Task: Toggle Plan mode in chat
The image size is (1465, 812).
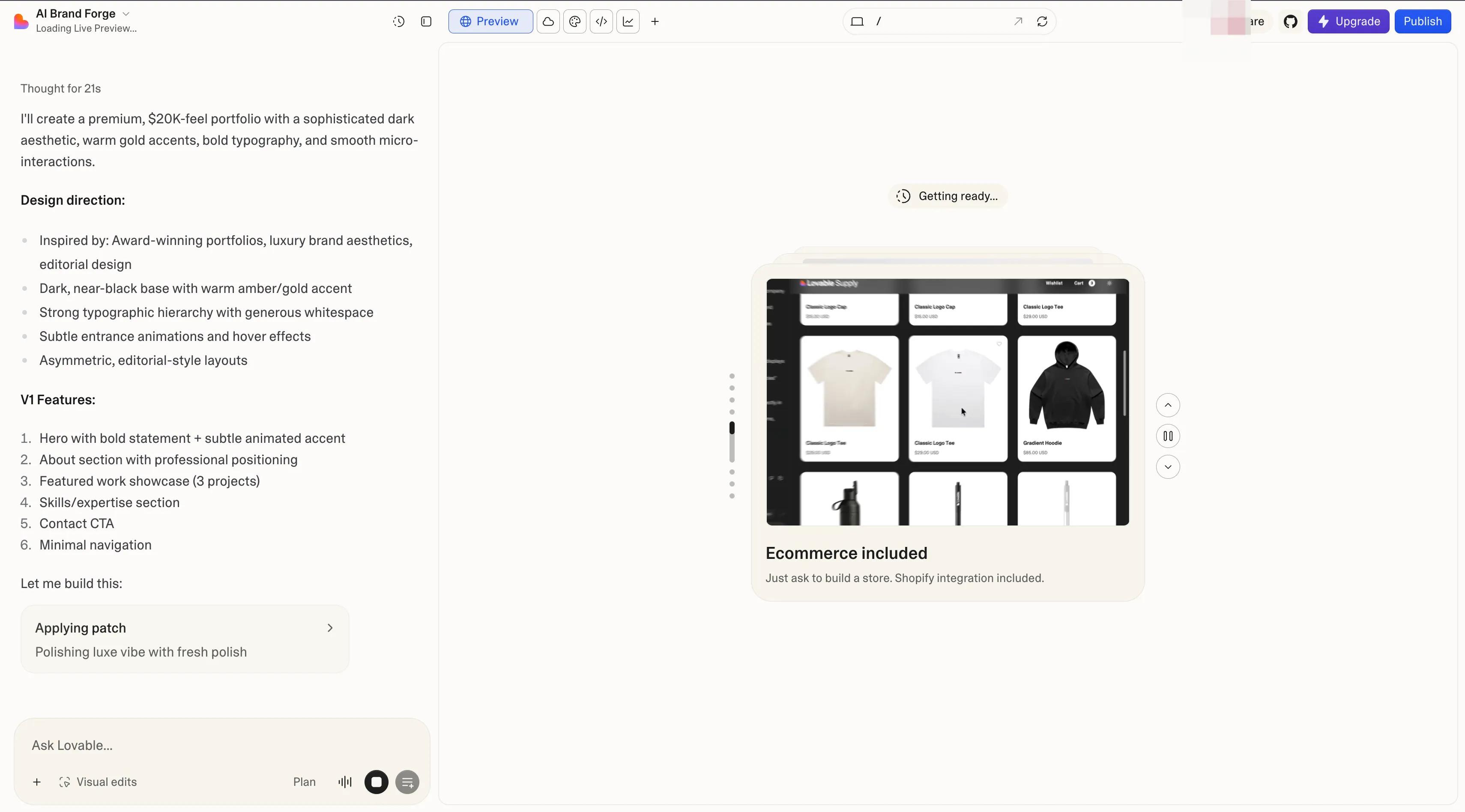Action: [304, 782]
